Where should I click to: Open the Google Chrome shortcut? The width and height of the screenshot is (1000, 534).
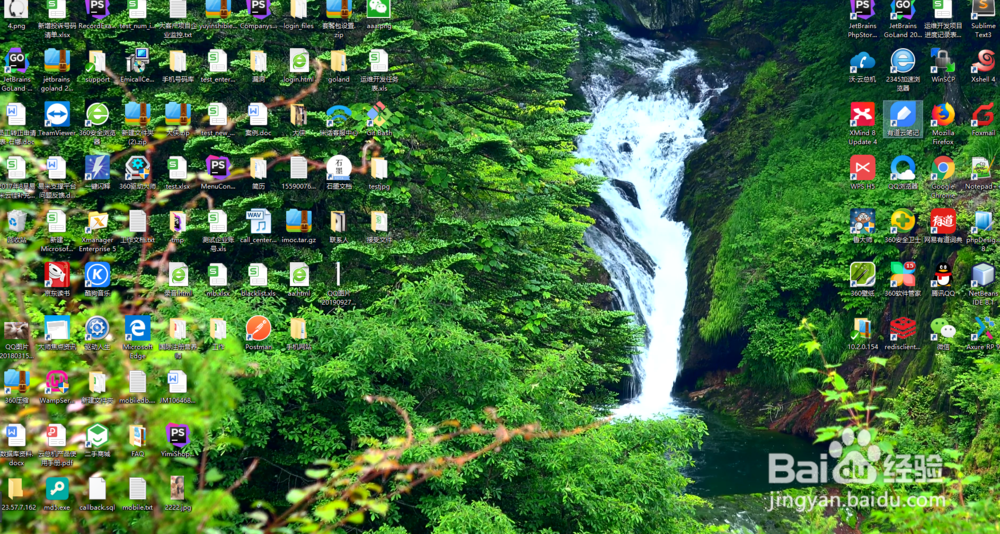943,168
